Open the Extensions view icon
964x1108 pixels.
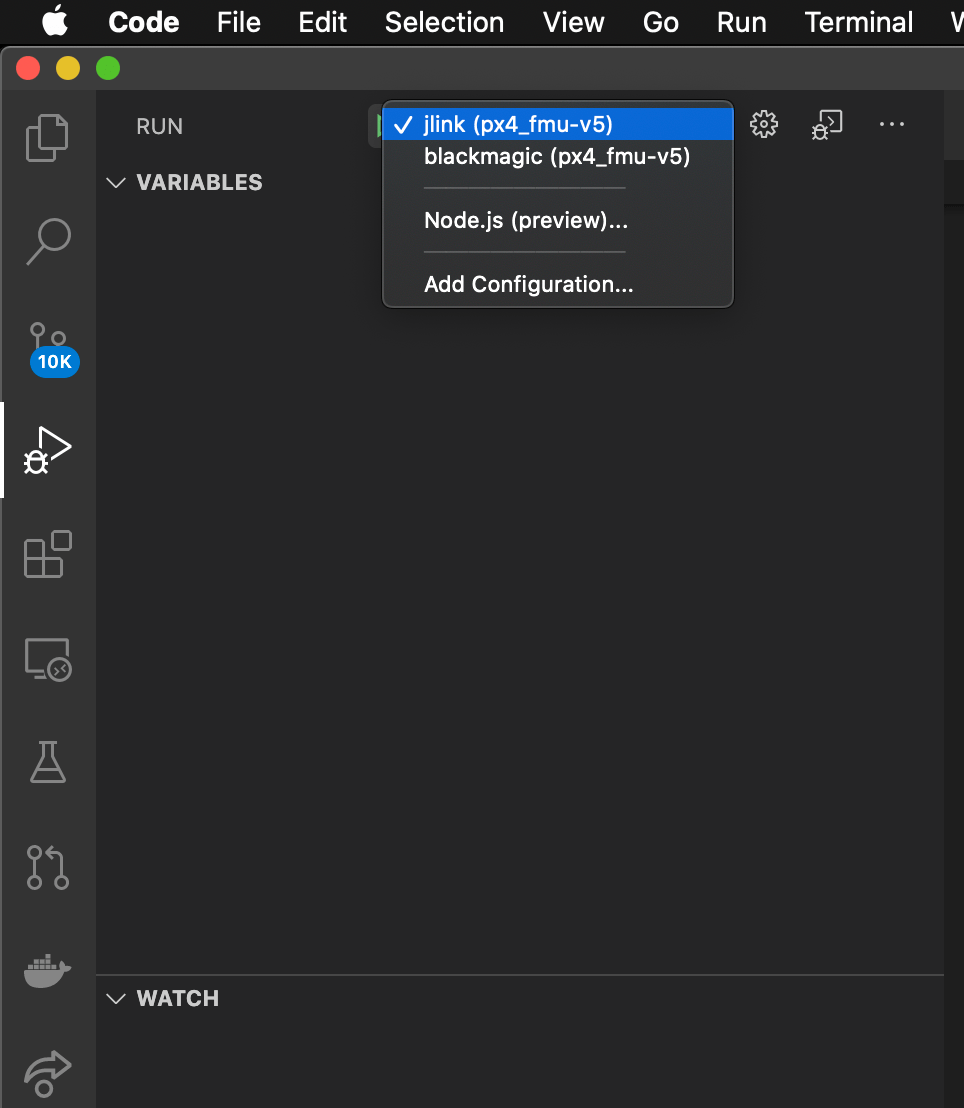point(47,554)
